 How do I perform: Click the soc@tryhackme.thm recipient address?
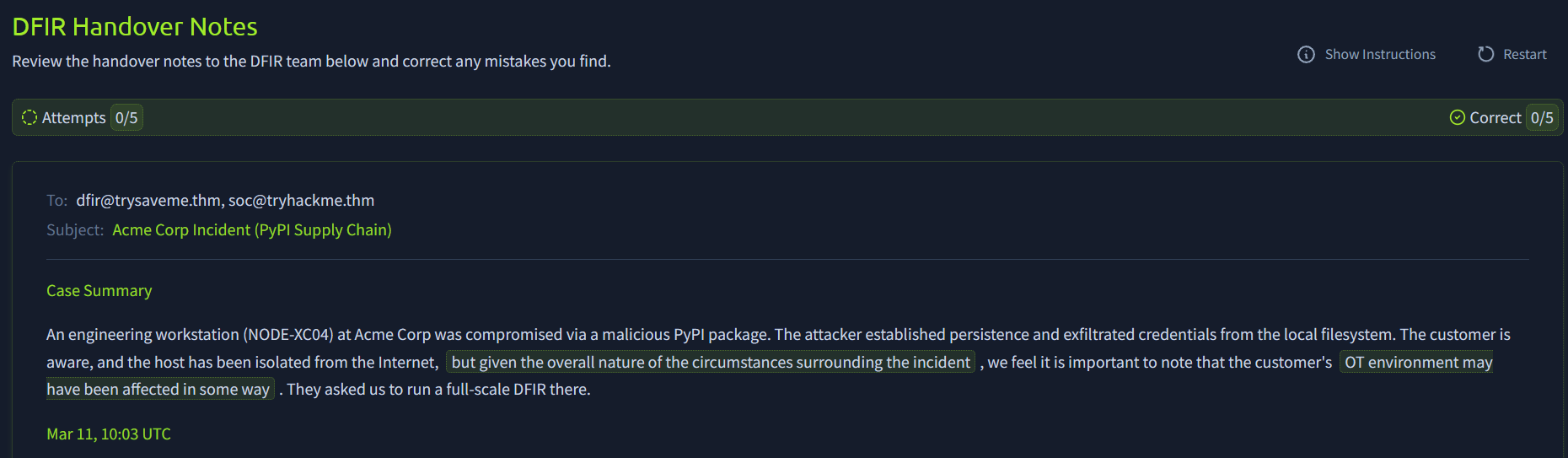[x=301, y=201]
